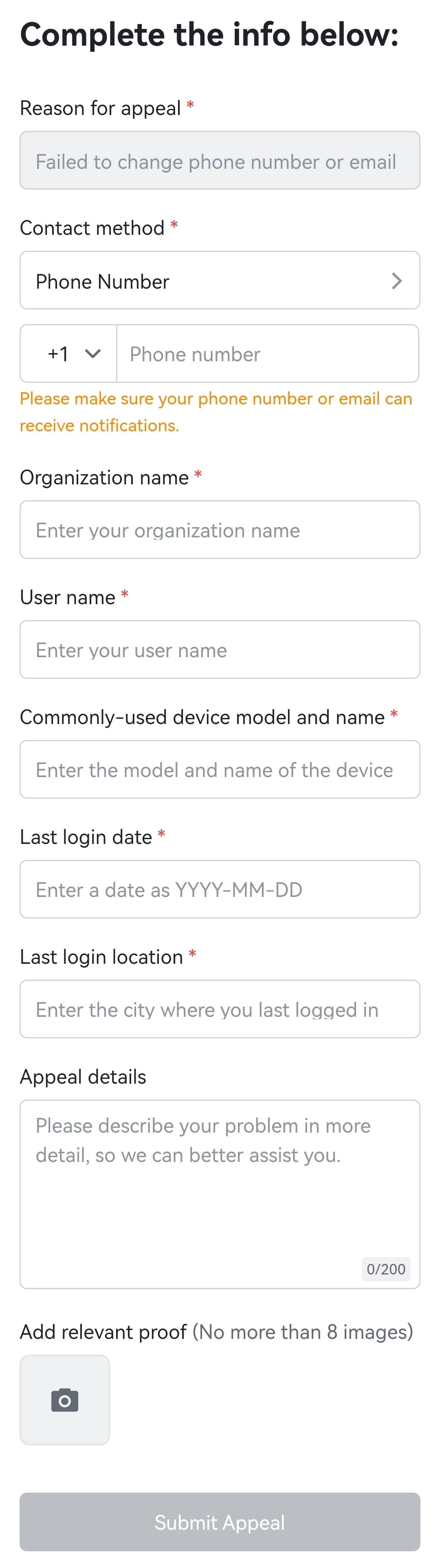Click the Contact method label
440x1568 pixels.
coord(92,228)
